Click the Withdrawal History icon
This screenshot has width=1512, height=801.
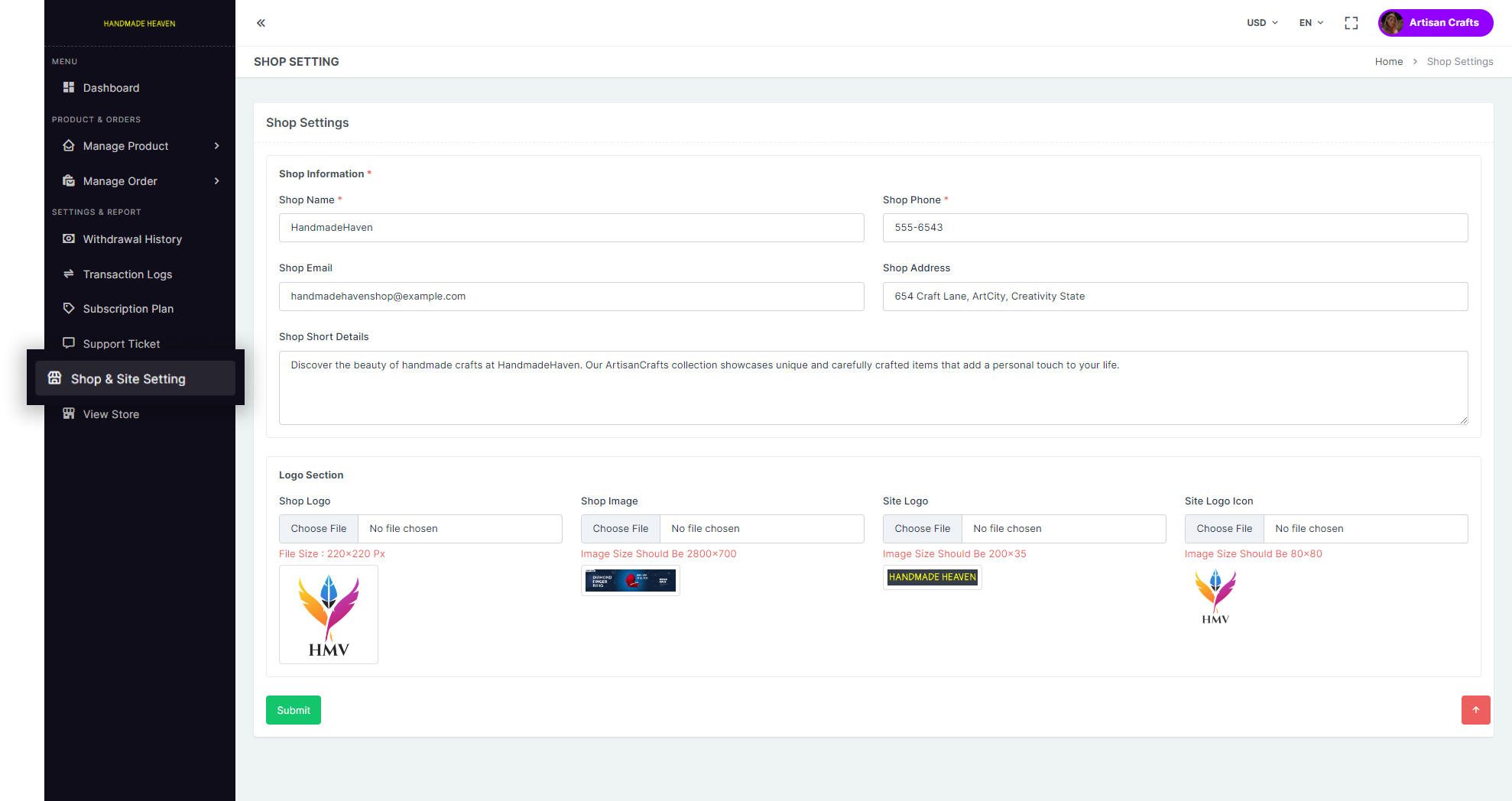click(69, 239)
